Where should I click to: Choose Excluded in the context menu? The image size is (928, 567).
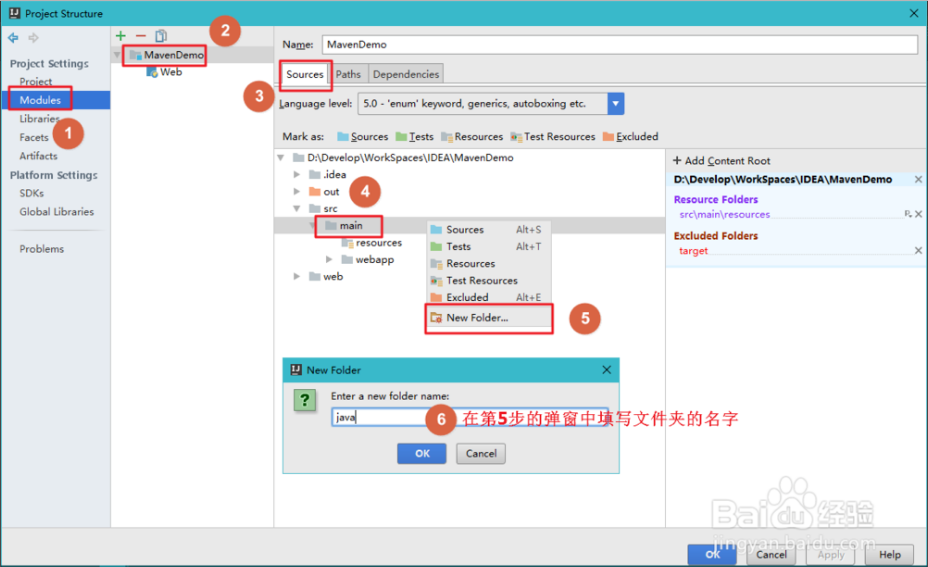(x=489, y=298)
